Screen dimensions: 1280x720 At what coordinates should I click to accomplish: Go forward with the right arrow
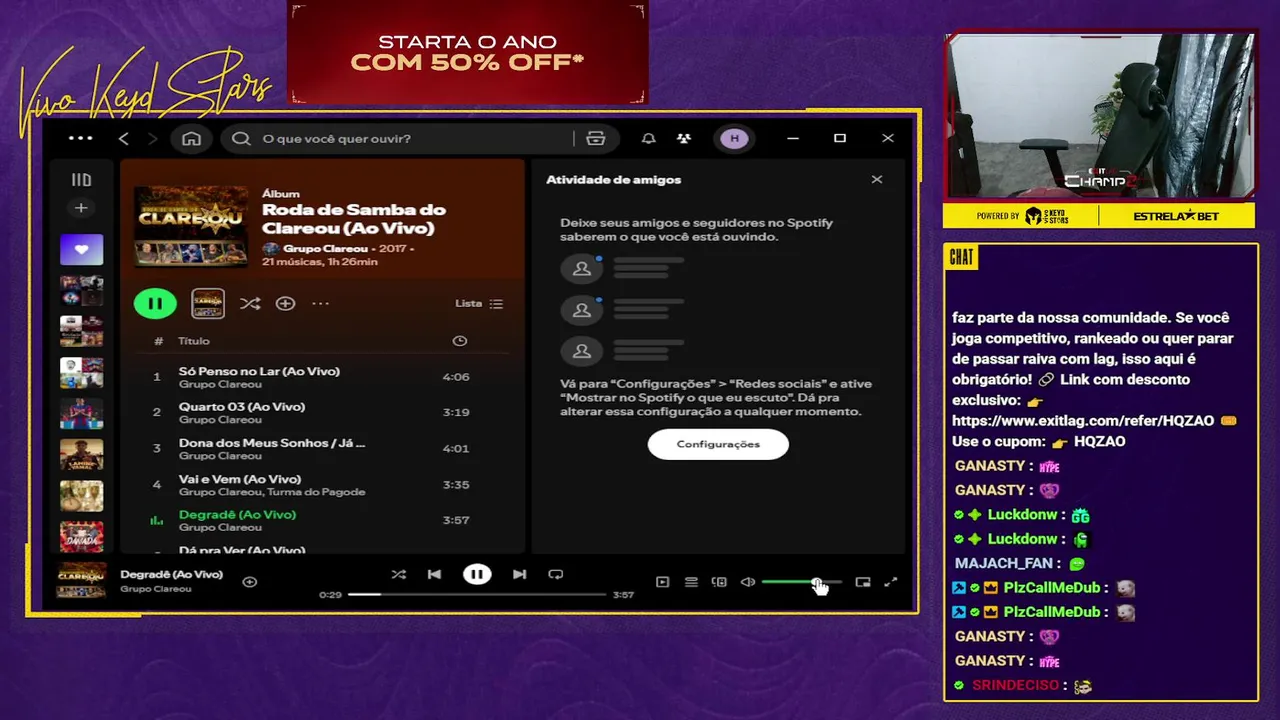(152, 138)
